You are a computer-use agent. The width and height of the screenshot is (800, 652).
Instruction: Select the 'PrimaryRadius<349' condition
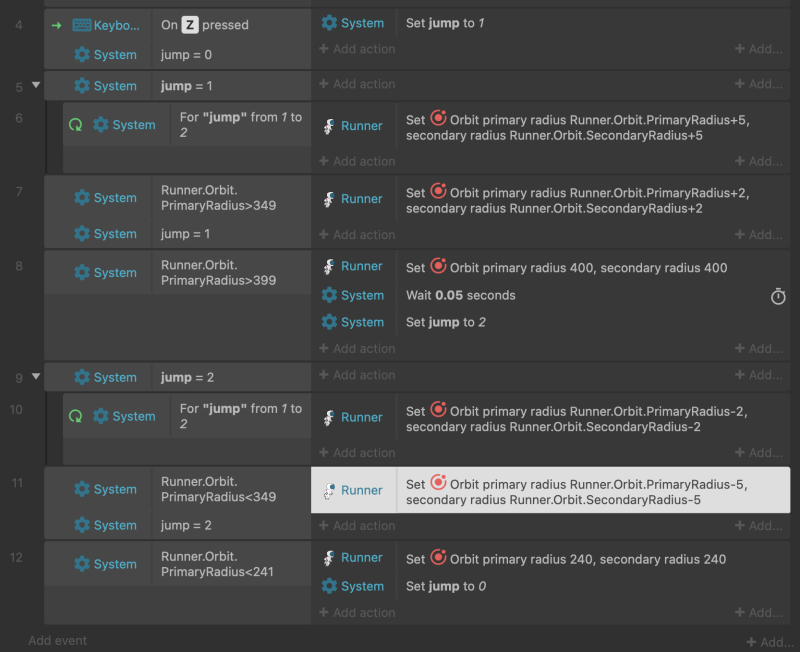pyautogui.click(x=218, y=489)
